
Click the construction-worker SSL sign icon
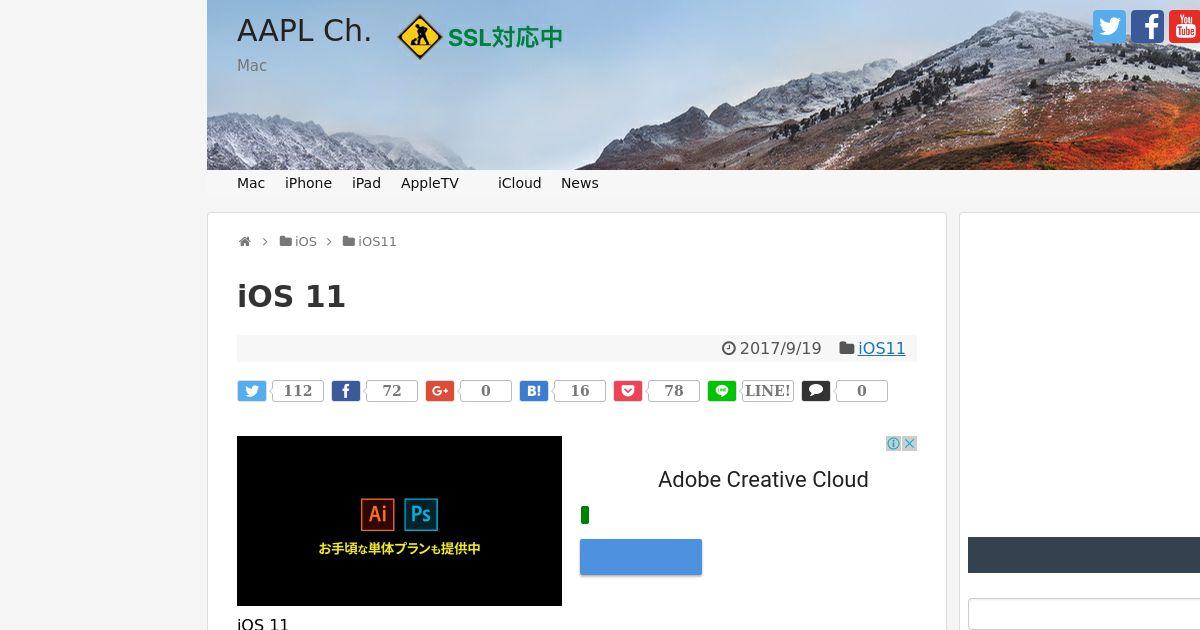click(419, 37)
